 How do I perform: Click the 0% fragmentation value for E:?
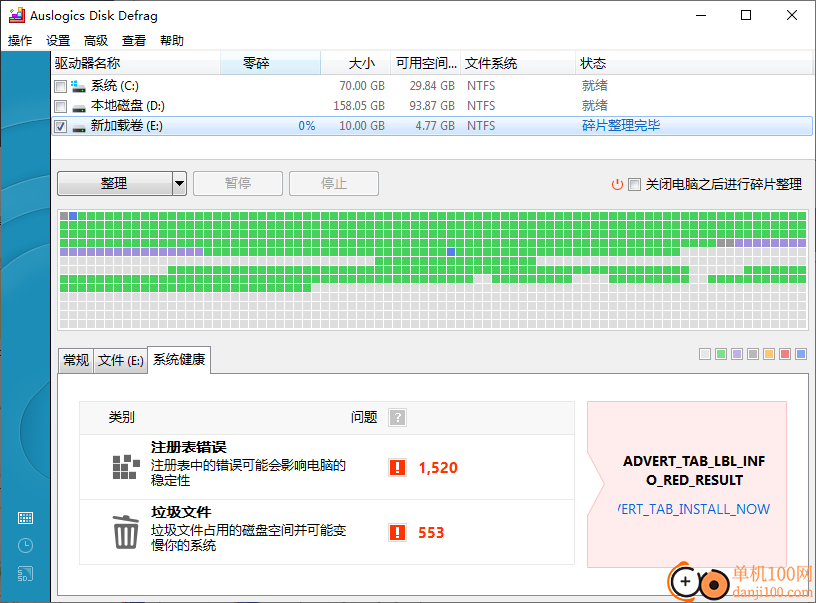pyautogui.click(x=307, y=126)
